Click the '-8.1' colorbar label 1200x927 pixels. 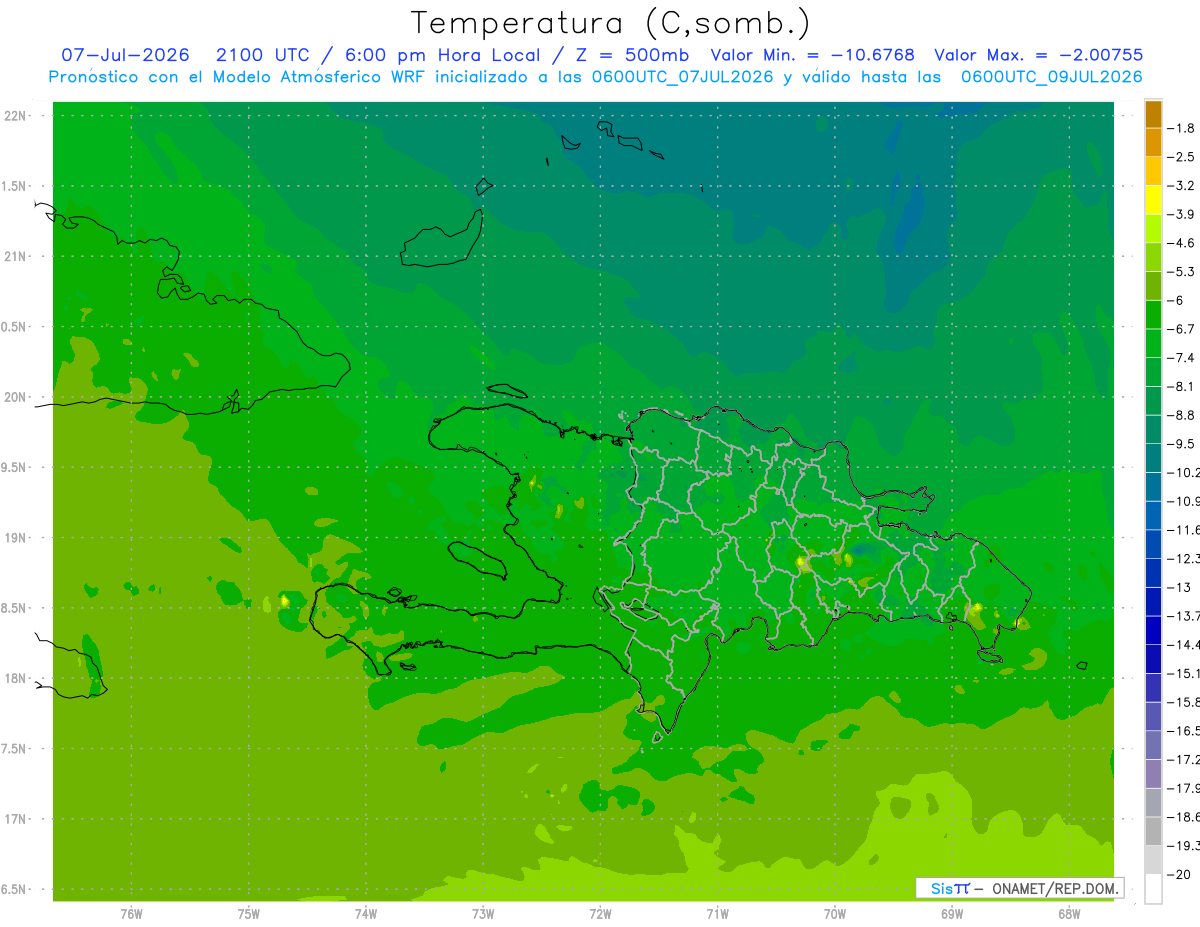click(1182, 386)
